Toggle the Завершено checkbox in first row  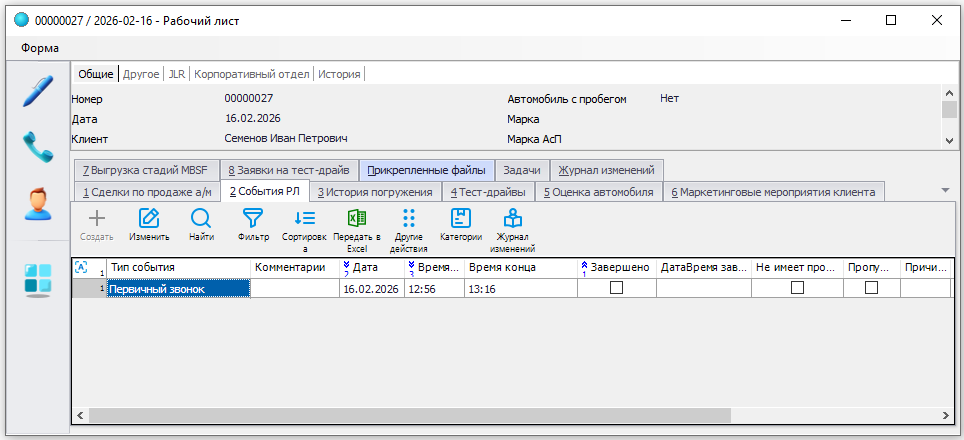pos(616,288)
